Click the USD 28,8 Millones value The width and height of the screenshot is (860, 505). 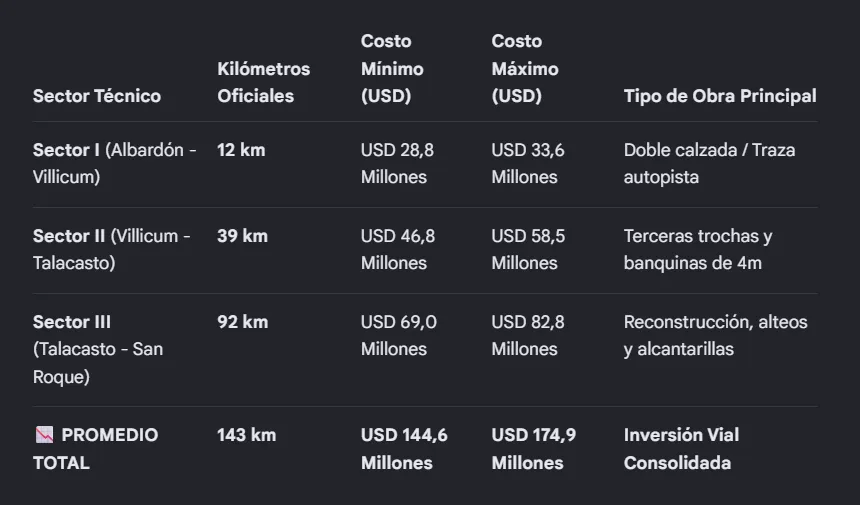[x=398, y=163]
